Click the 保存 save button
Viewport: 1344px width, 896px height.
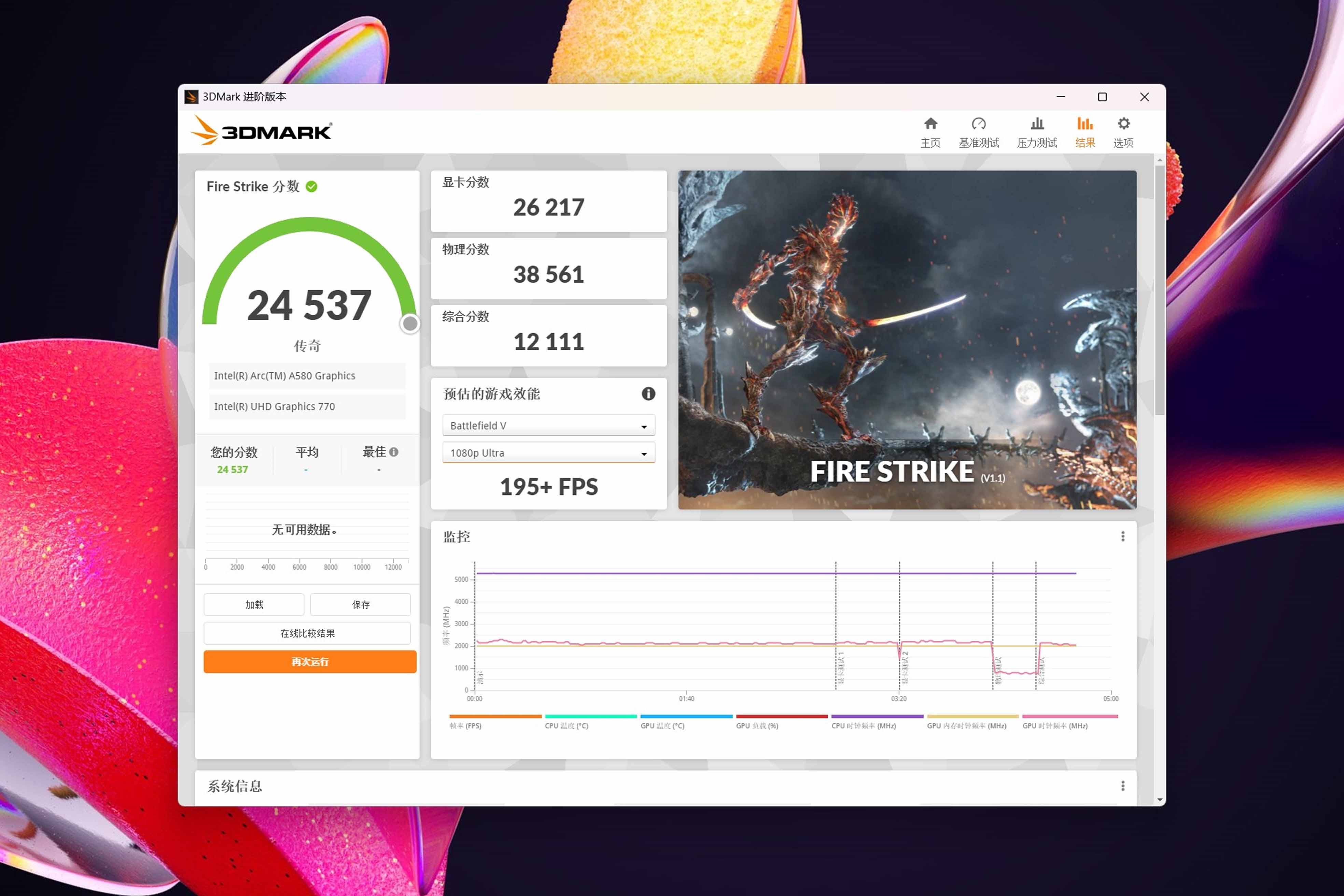361,605
